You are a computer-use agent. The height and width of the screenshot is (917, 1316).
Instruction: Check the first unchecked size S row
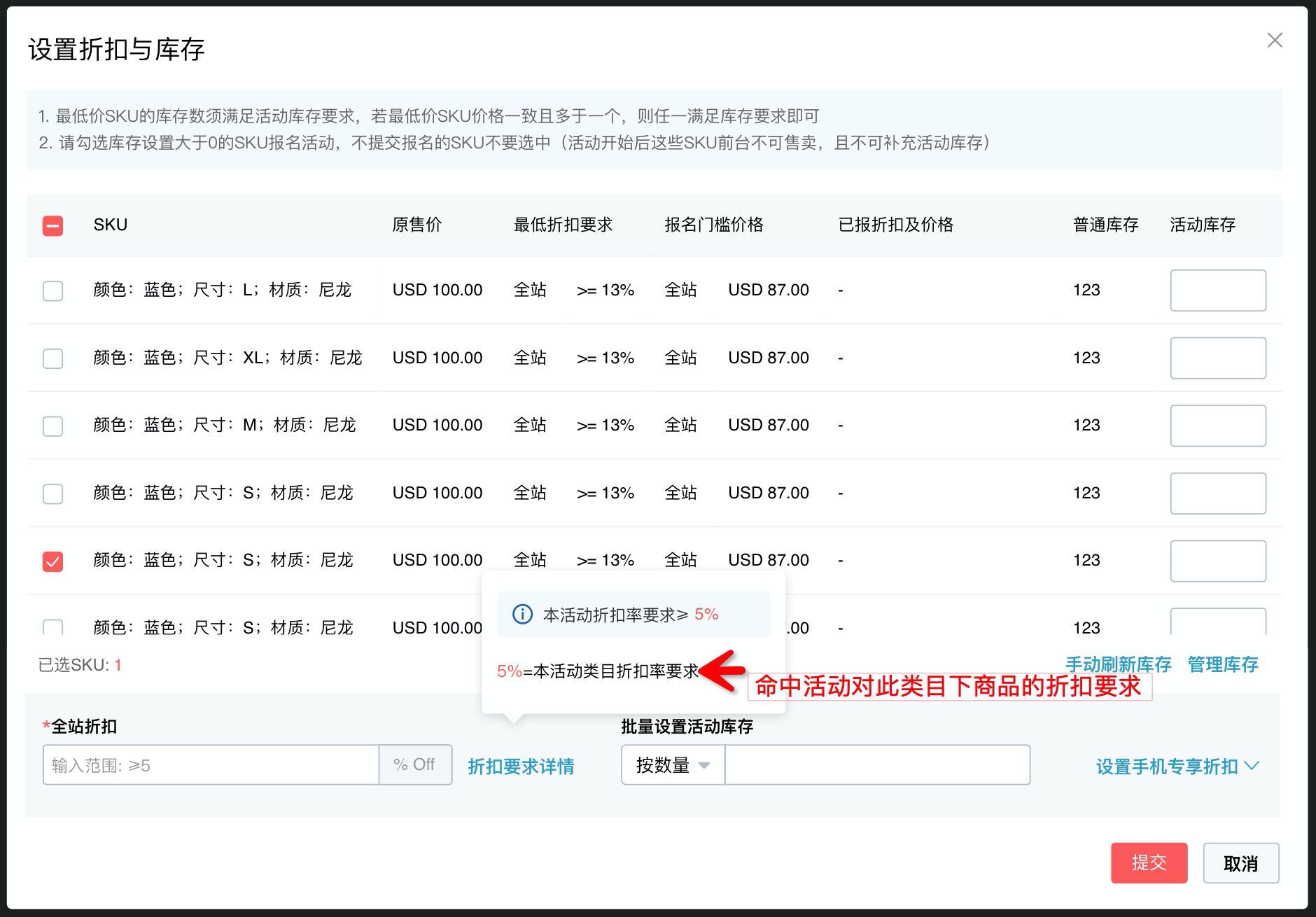(x=52, y=493)
